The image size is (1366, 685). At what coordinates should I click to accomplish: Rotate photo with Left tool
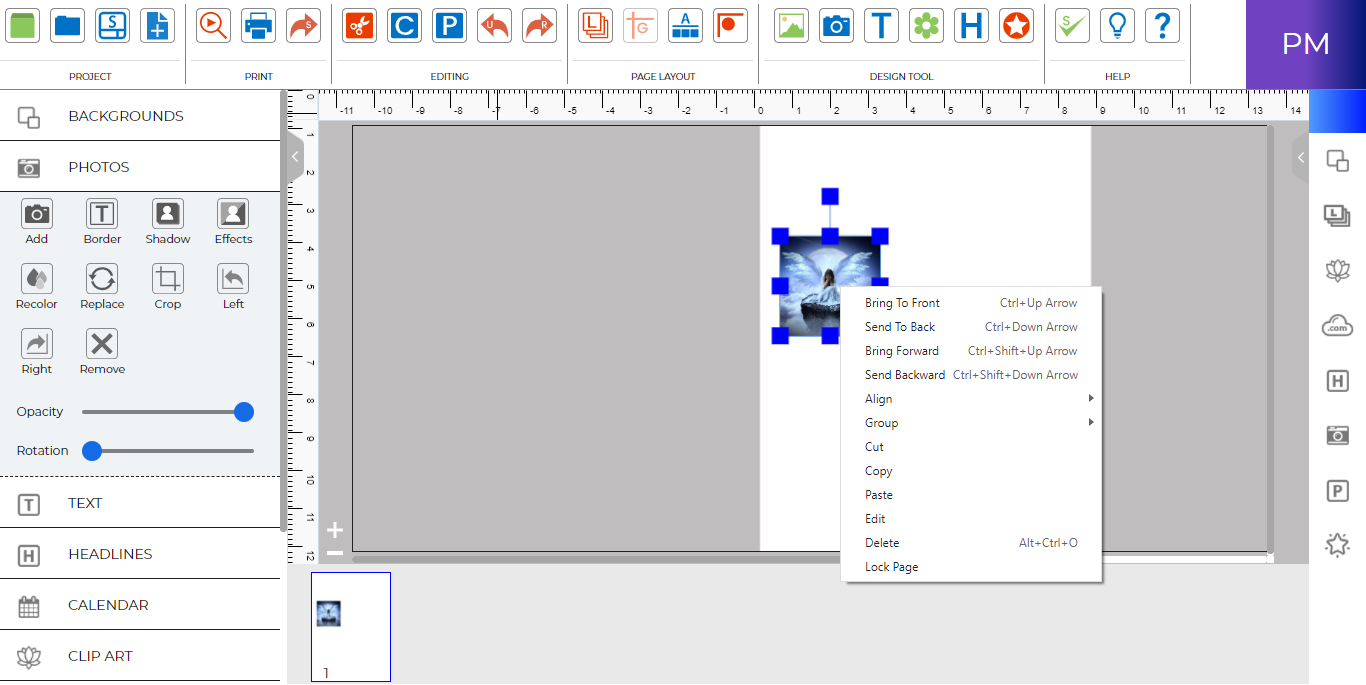[233, 287]
